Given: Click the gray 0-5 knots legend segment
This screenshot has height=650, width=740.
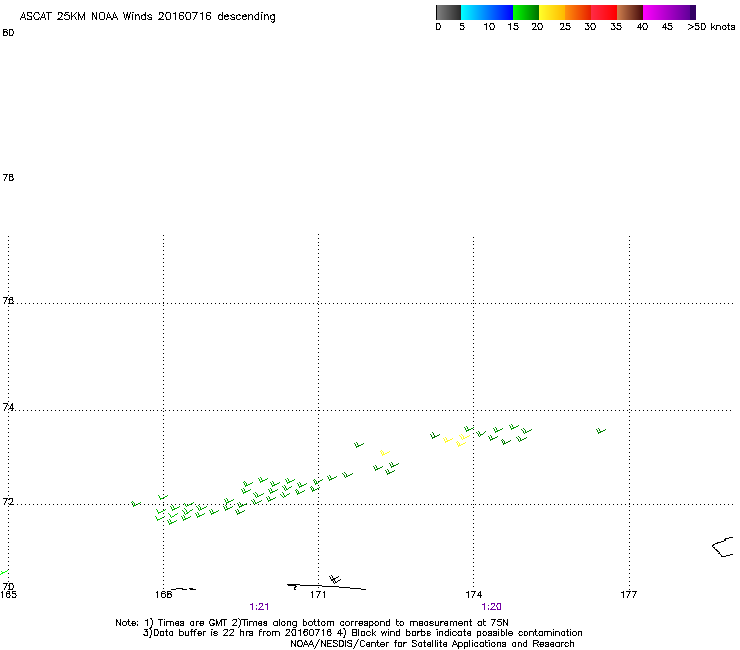Looking at the screenshot, I should click(448, 12).
